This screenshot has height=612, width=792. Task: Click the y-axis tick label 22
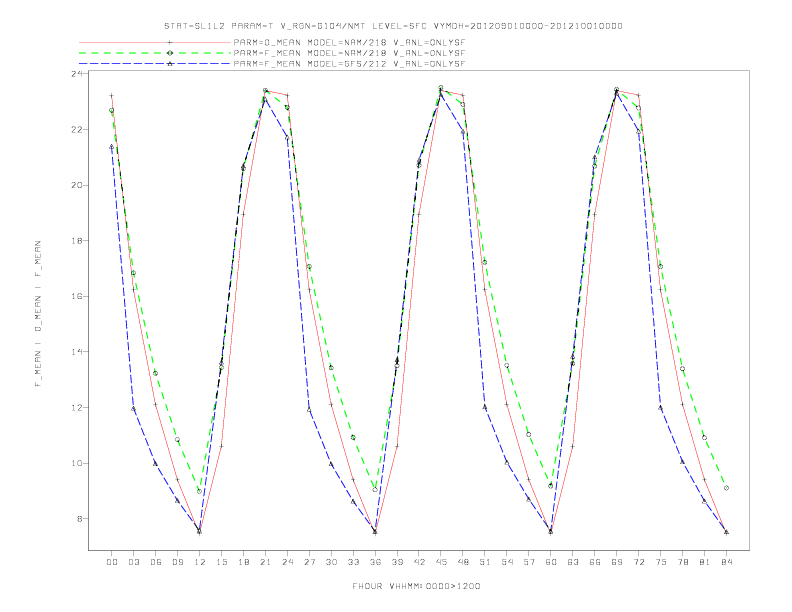point(77,129)
